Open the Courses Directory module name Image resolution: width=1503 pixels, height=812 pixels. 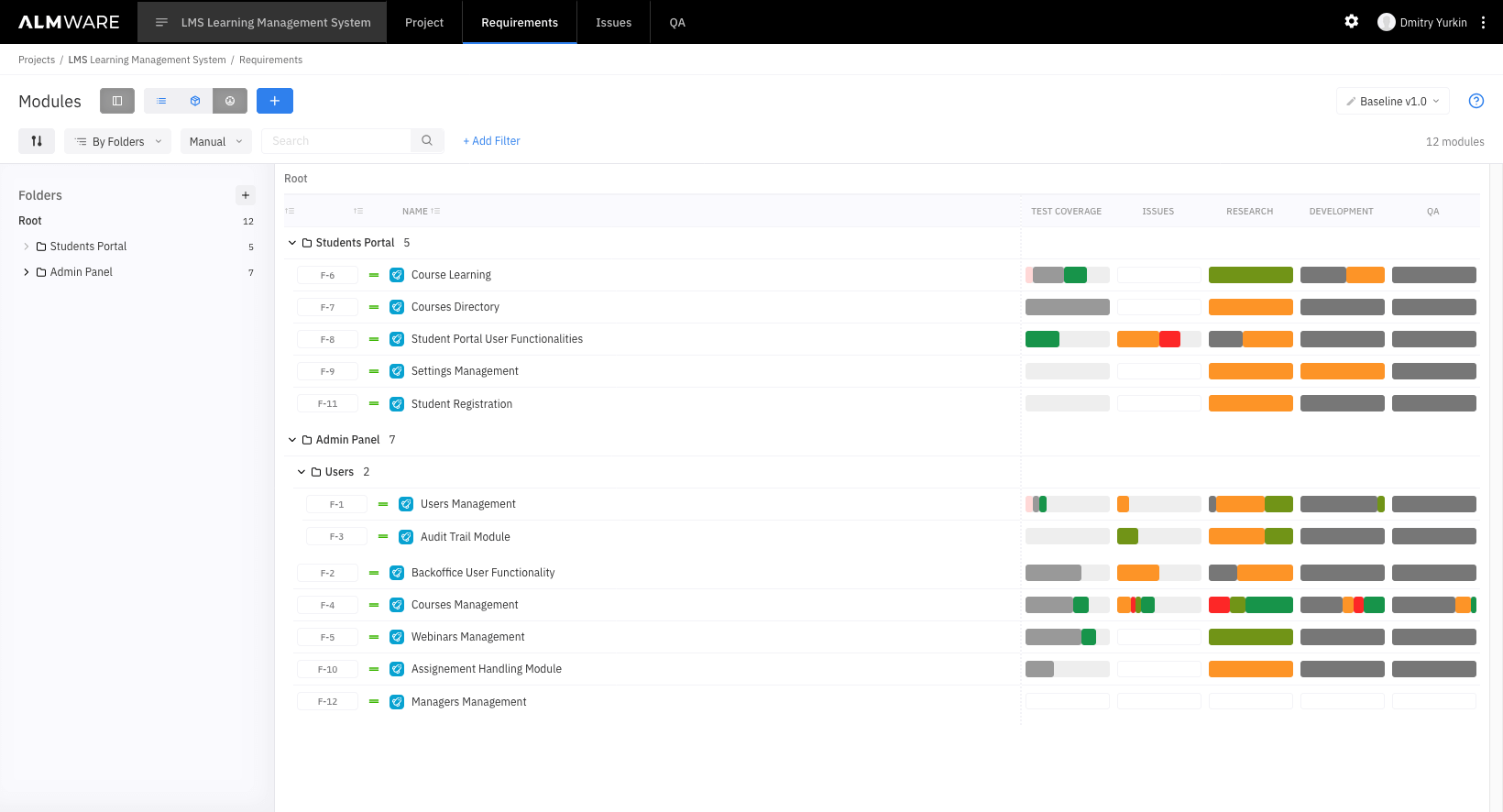pyautogui.click(x=455, y=307)
